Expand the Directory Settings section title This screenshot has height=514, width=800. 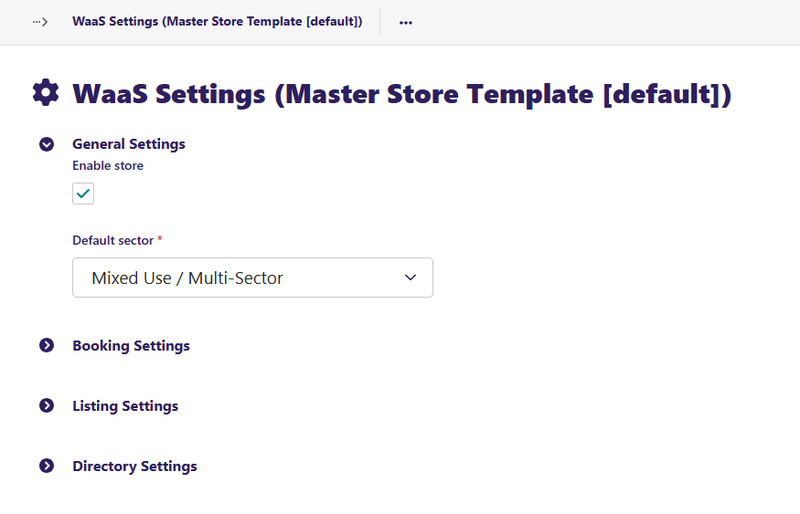pyautogui.click(x=134, y=466)
